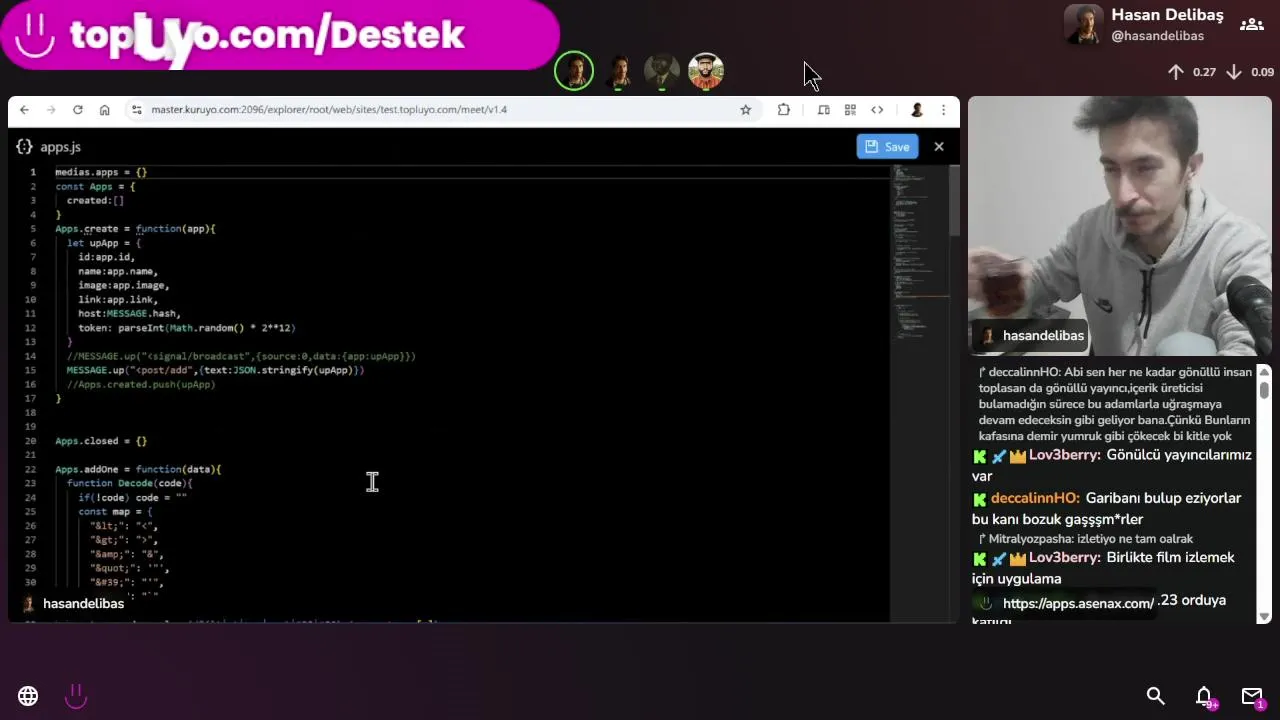
Task: Click hasandelibas label on webcam video
Action: coord(1042,336)
